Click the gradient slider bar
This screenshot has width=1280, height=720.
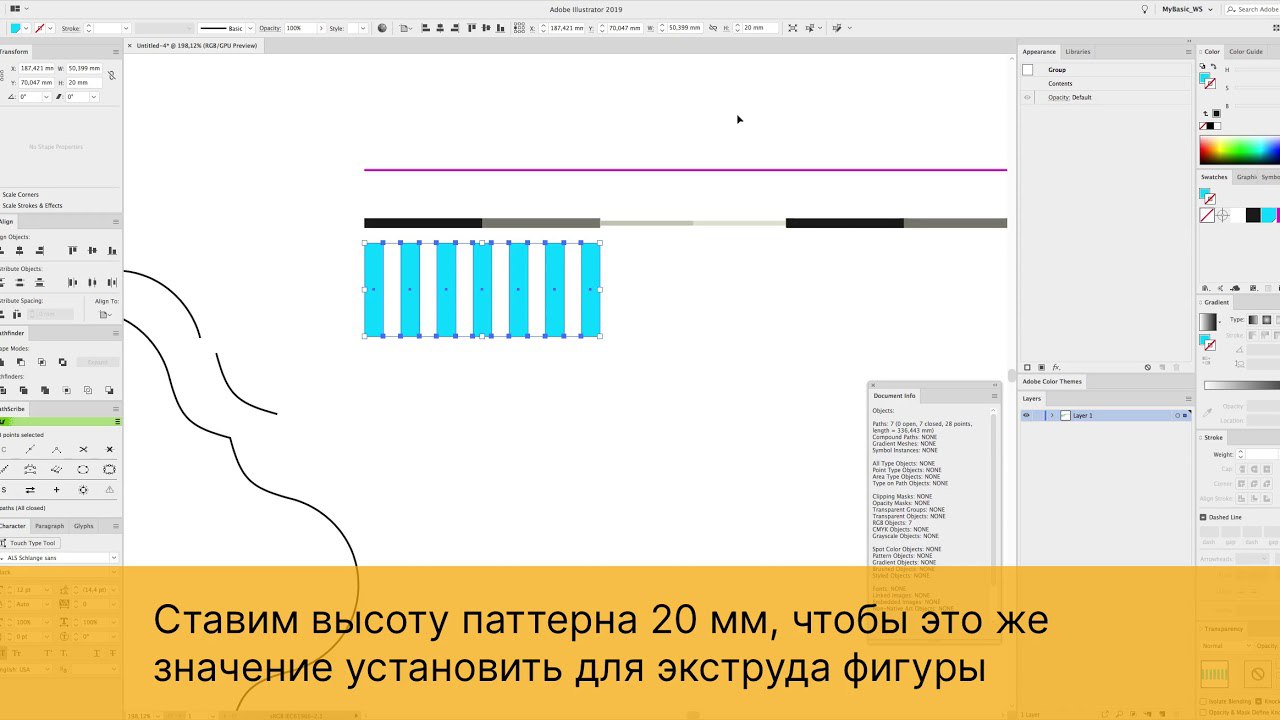click(1242, 386)
